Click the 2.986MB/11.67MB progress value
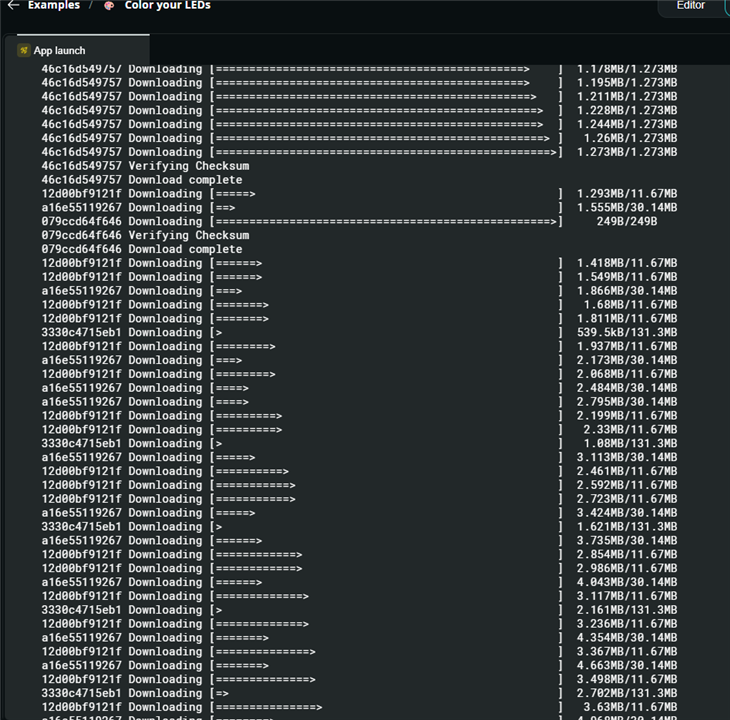 click(627, 568)
